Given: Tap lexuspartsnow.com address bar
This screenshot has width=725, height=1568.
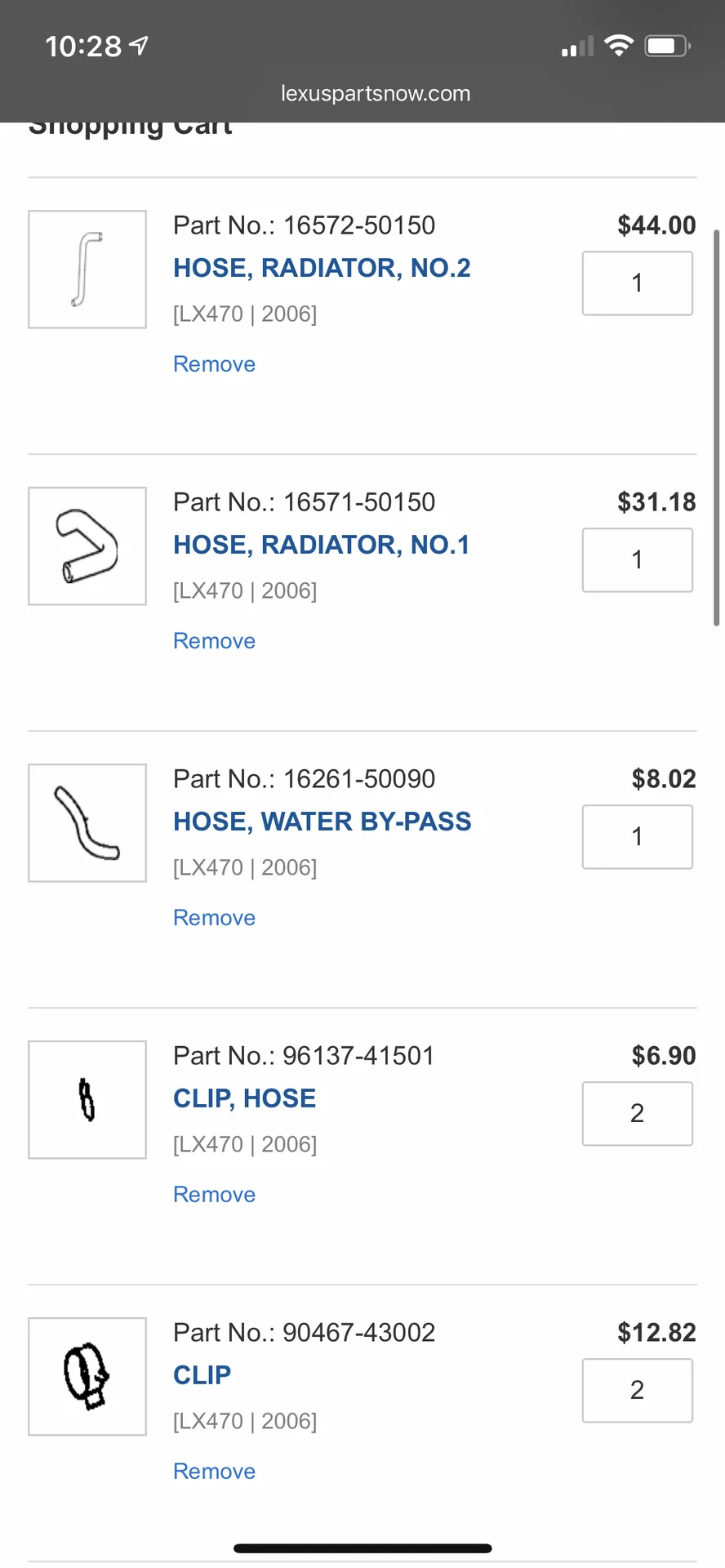Looking at the screenshot, I should 376,93.
